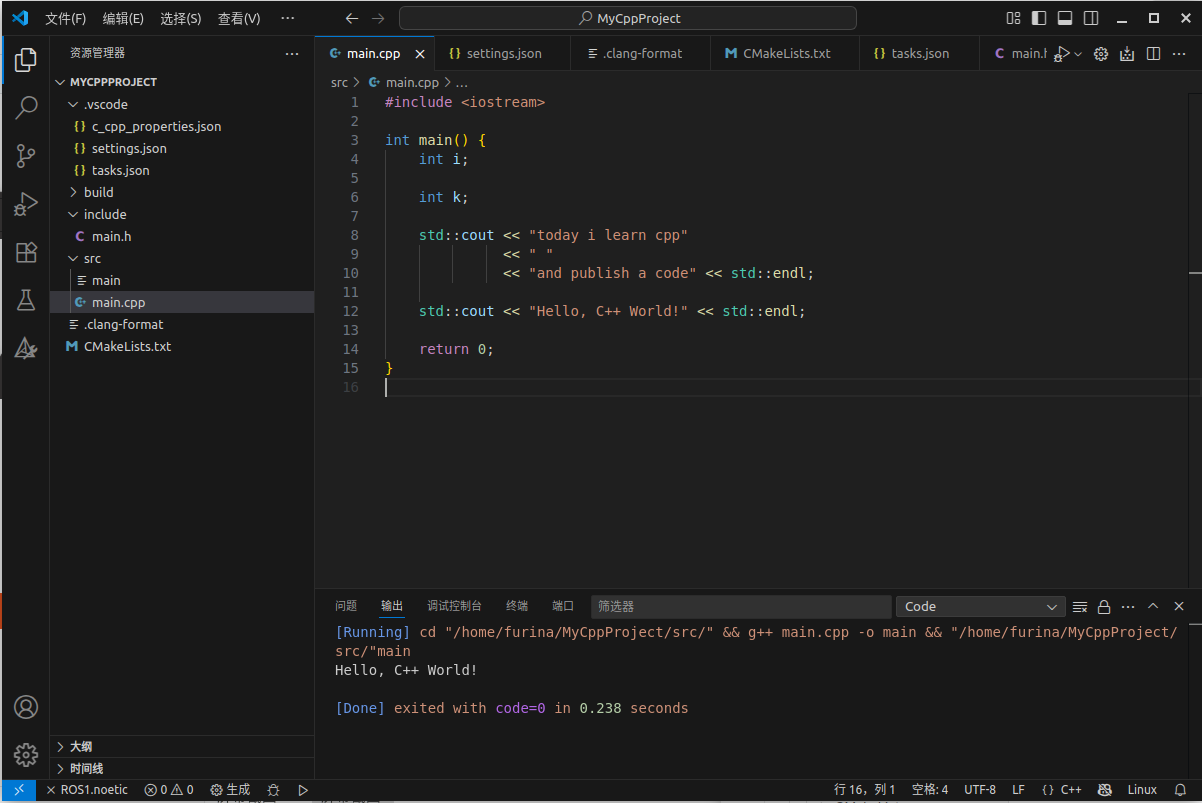Open the Search view in activity bar

[26, 107]
